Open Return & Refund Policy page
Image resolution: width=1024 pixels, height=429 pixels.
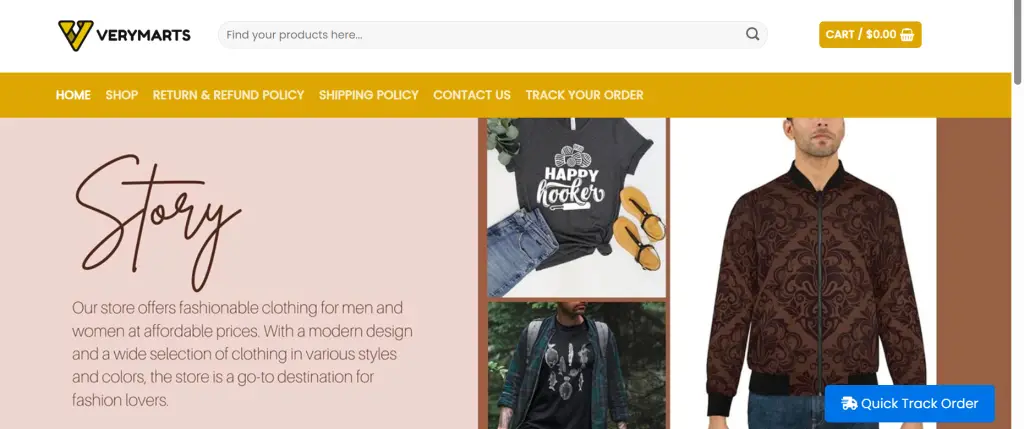228,95
